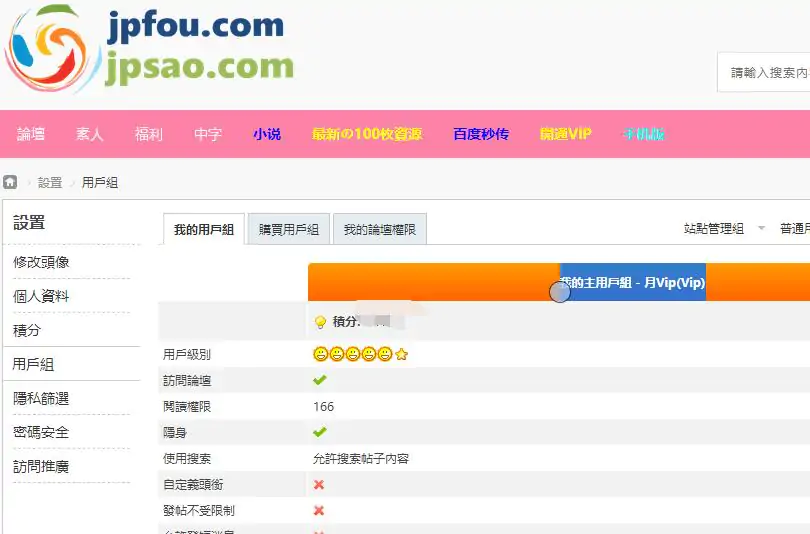Click the 自定義頭銜 row label
The width and height of the screenshot is (810, 534).
pos(193,484)
